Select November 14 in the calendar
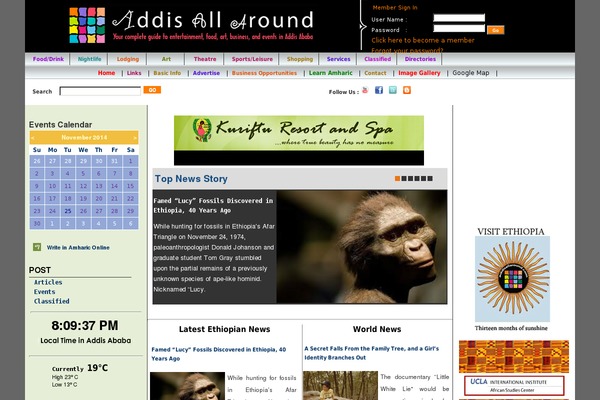This screenshot has height=400, width=600. 114,186
